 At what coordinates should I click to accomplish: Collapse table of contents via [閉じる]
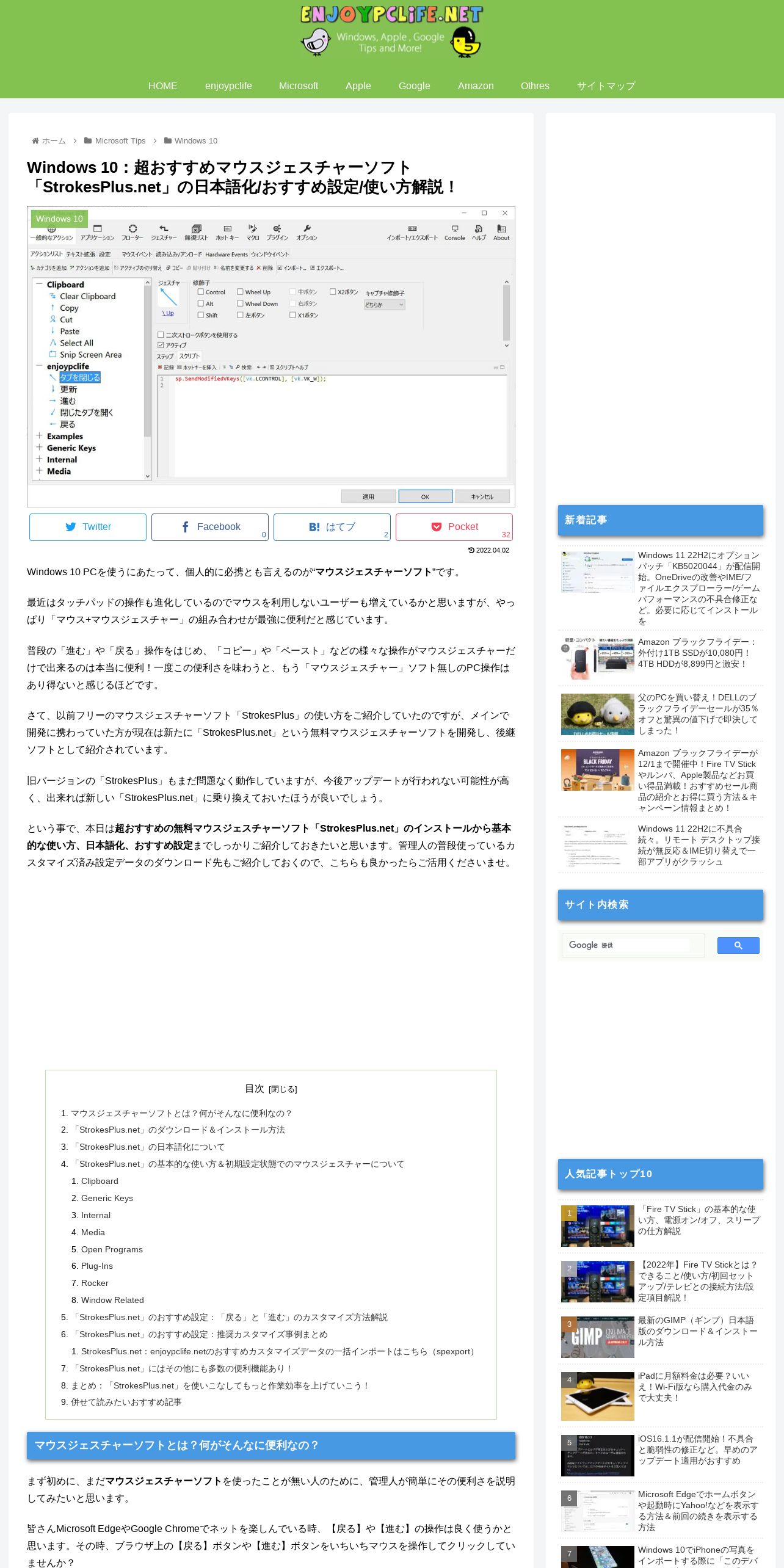283,1089
